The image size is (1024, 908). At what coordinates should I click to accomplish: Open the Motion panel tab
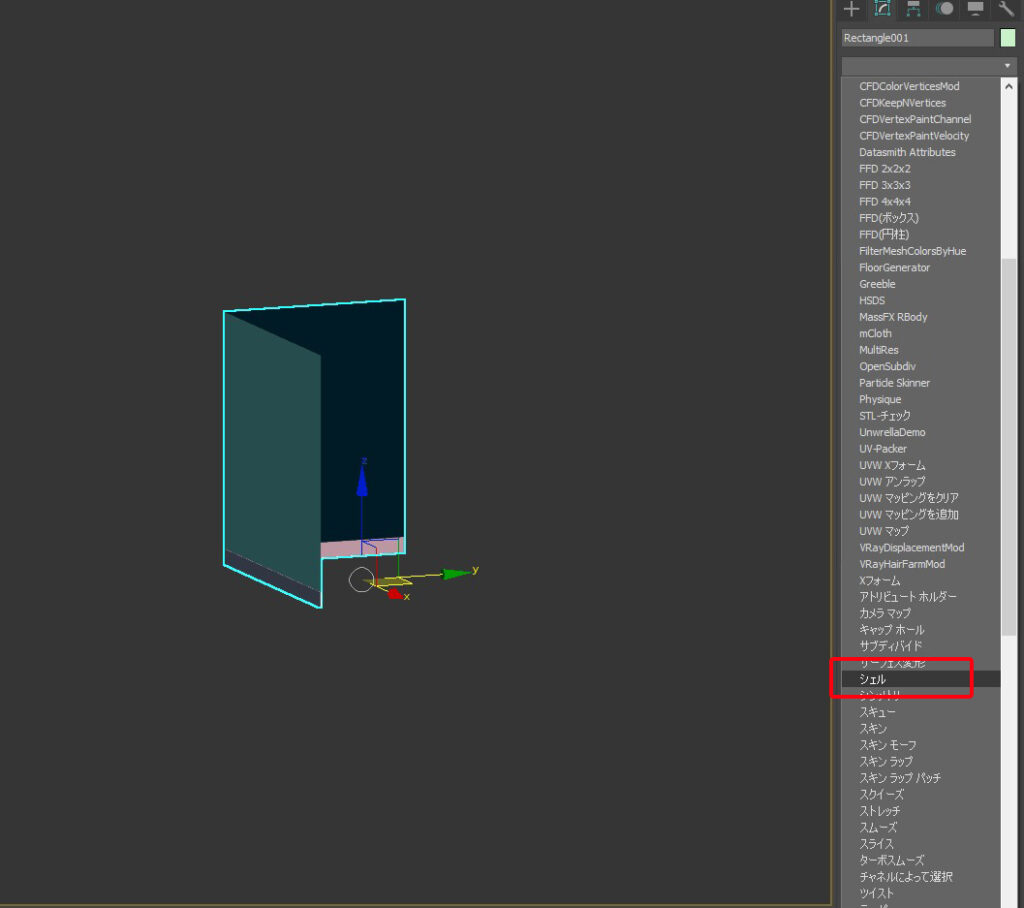944,9
